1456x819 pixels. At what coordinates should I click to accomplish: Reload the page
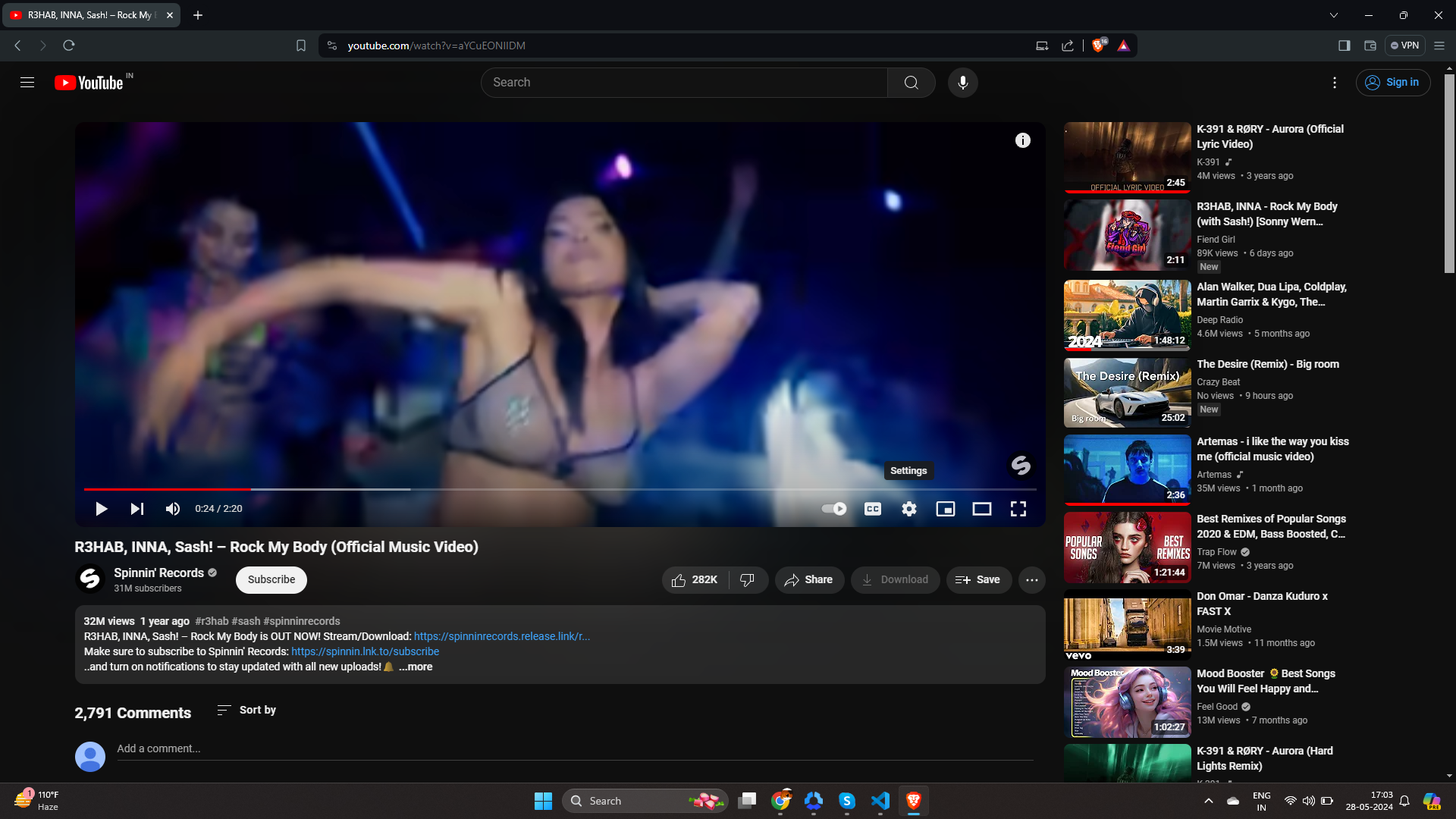(x=69, y=45)
